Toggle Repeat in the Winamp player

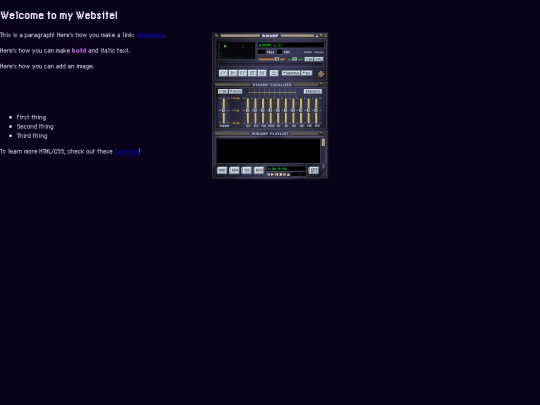pyautogui.click(x=307, y=73)
